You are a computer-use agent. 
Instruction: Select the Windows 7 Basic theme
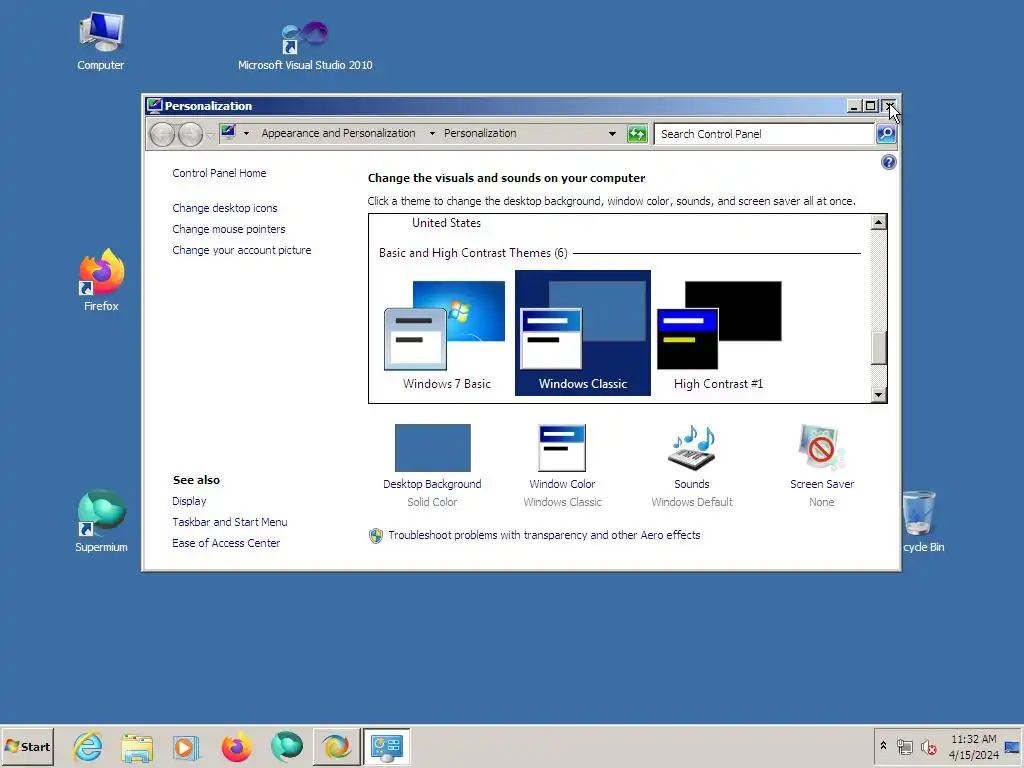click(447, 333)
